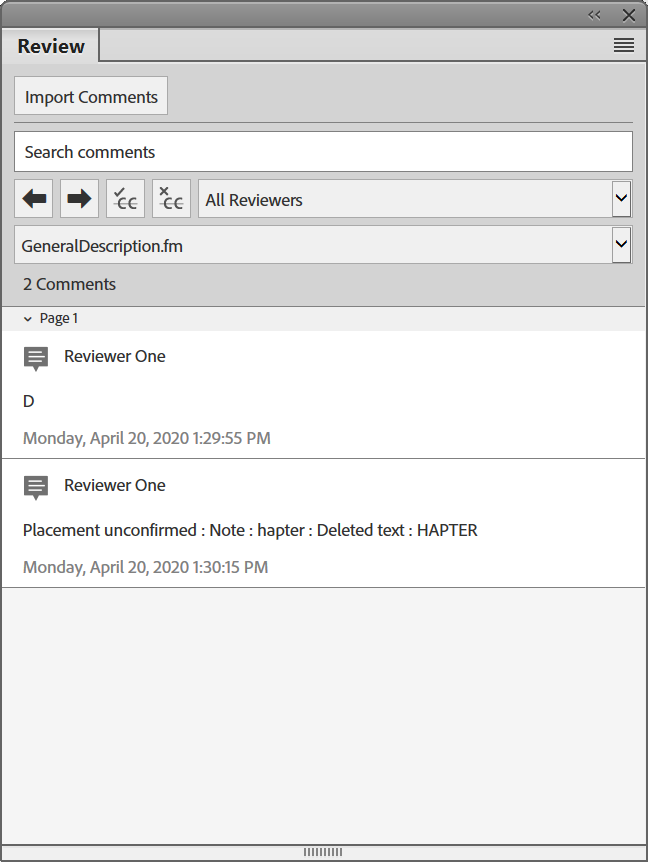
Task: Click the accept comment checkmark icon
Action: [125, 199]
